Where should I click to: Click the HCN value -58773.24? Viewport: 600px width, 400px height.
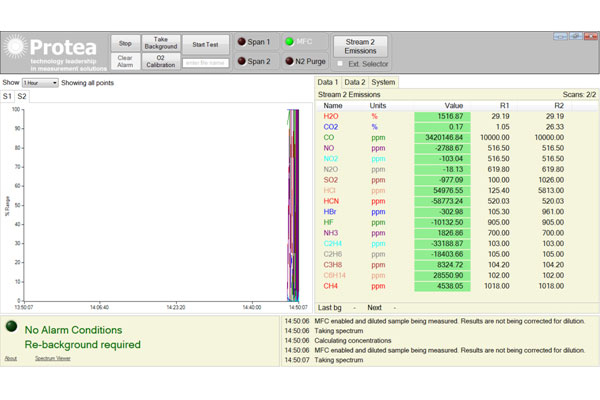pyautogui.click(x=448, y=201)
